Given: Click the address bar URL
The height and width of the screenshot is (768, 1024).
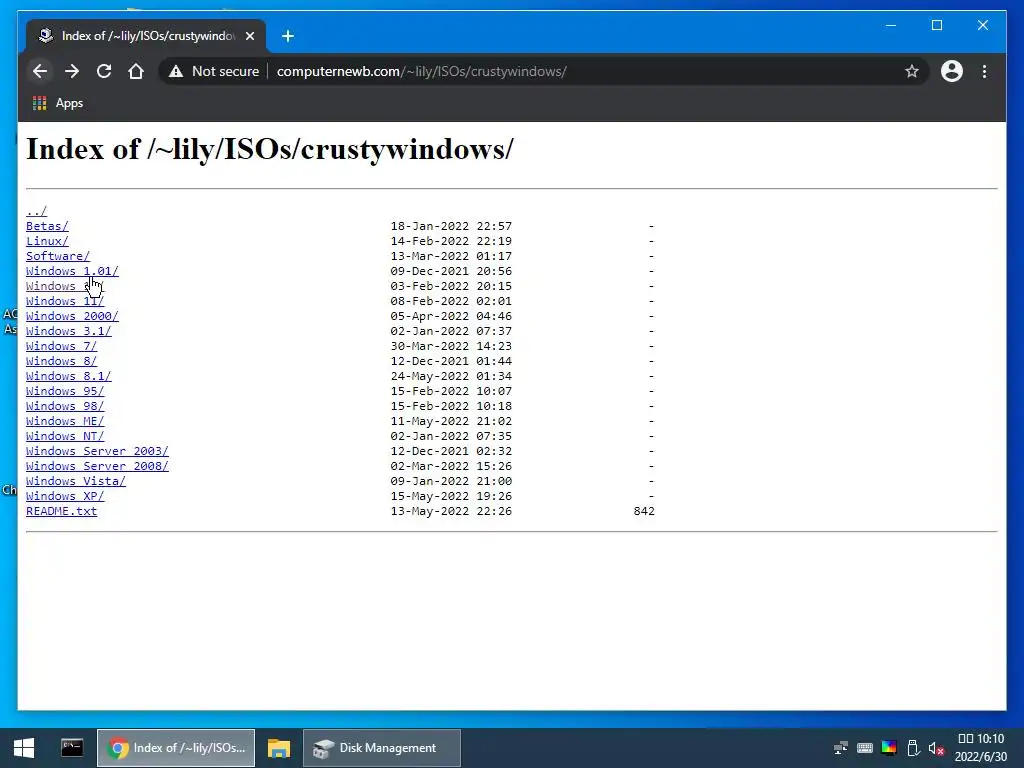Looking at the screenshot, I should [421, 71].
